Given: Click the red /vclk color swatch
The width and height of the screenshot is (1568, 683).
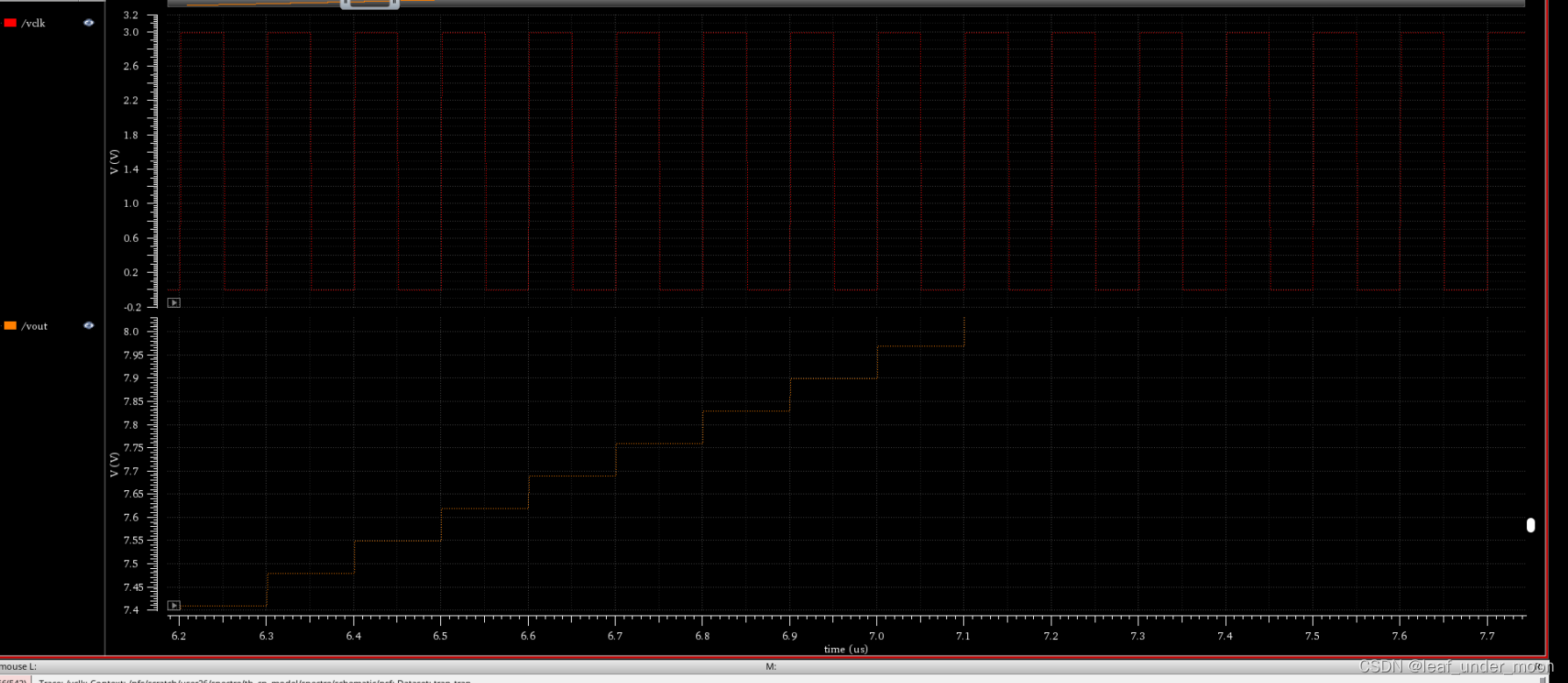Looking at the screenshot, I should [11, 23].
